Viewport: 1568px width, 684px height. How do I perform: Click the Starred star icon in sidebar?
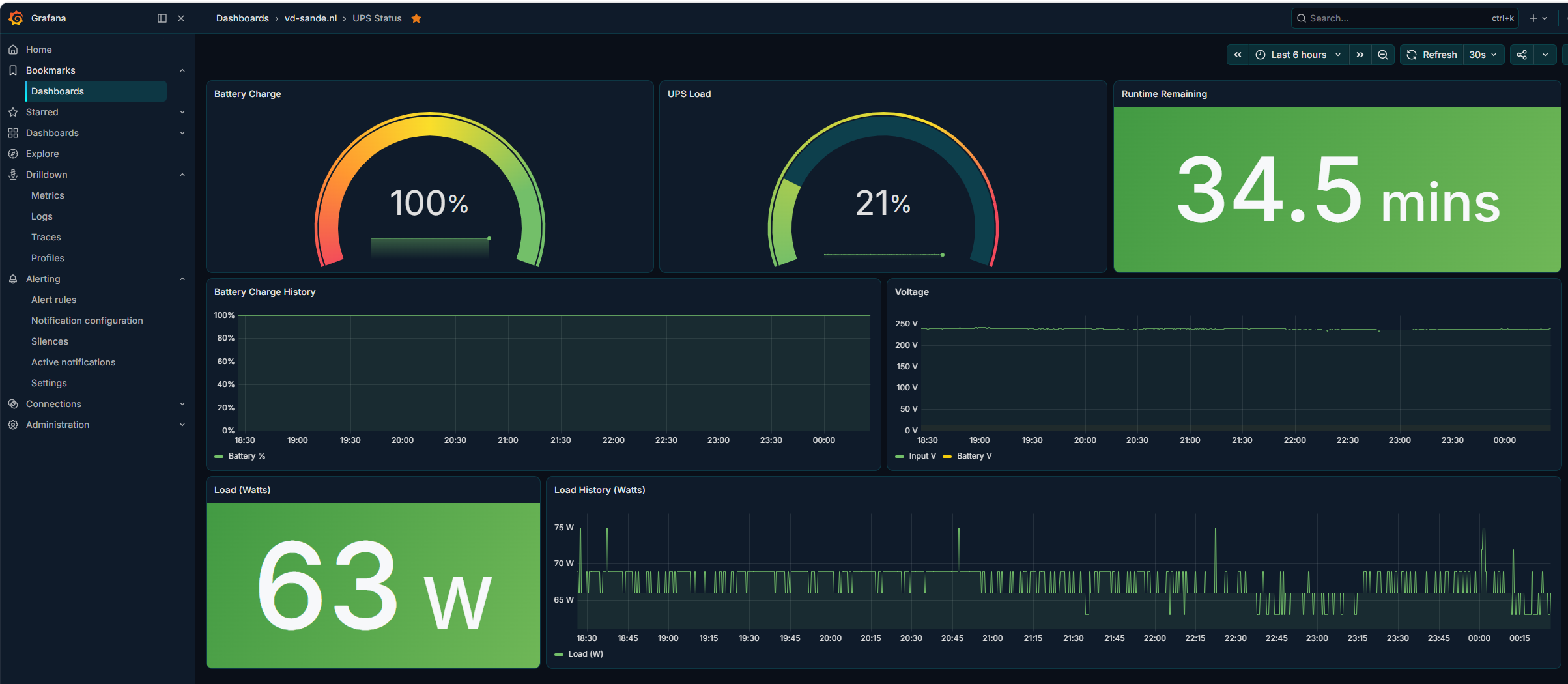[13, 112]
